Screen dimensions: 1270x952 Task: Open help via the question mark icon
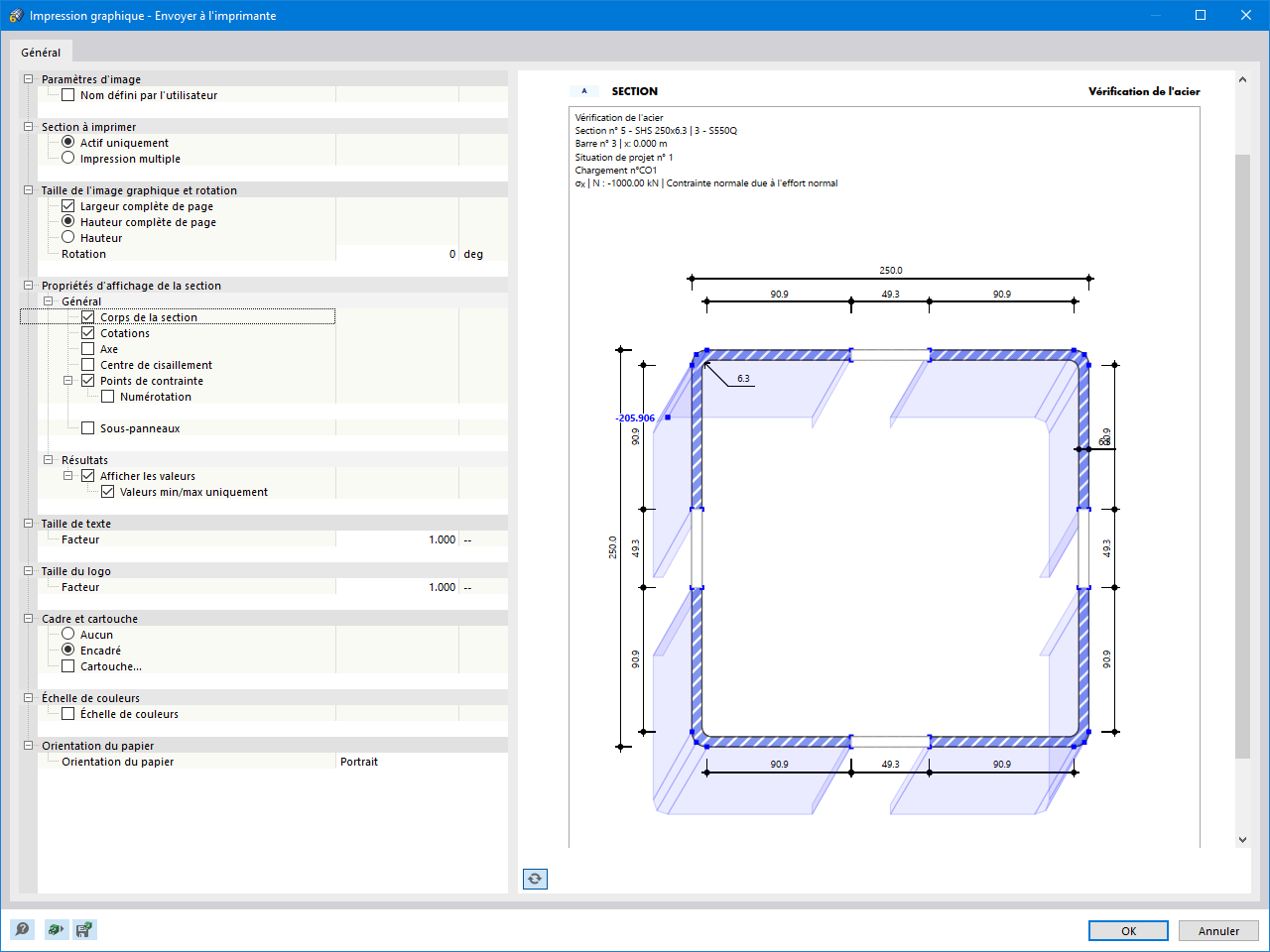point(22,929)
